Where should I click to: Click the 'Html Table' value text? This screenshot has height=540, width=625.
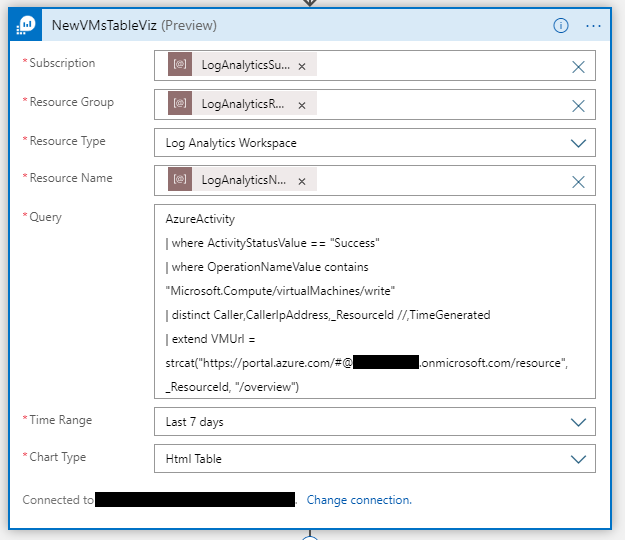coord(193,459)
